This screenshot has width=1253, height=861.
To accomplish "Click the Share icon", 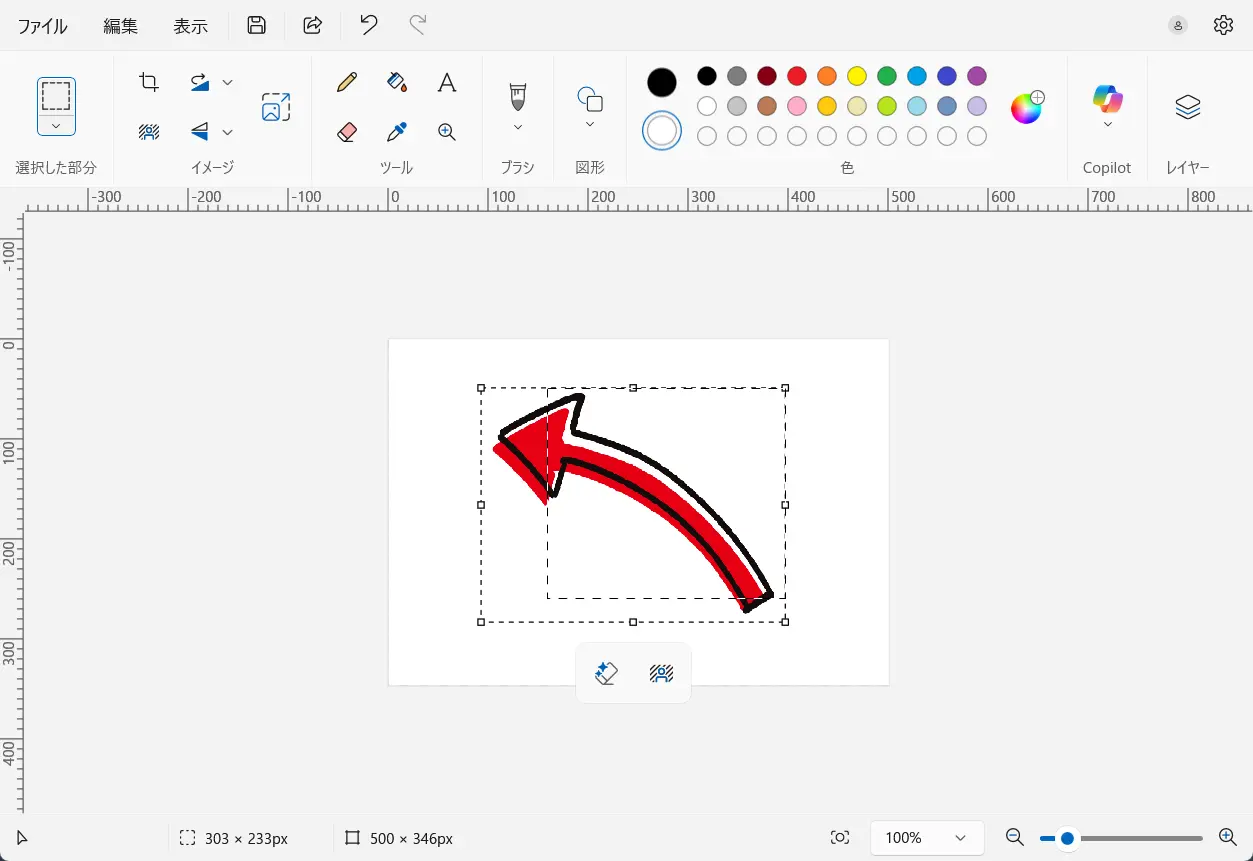I will [x=313, y=26].
